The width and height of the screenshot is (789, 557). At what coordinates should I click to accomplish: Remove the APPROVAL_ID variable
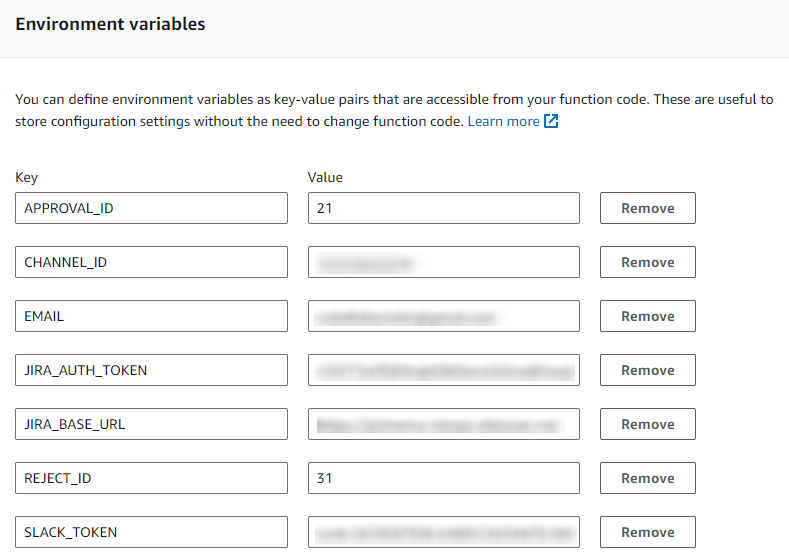click(647, 208)
